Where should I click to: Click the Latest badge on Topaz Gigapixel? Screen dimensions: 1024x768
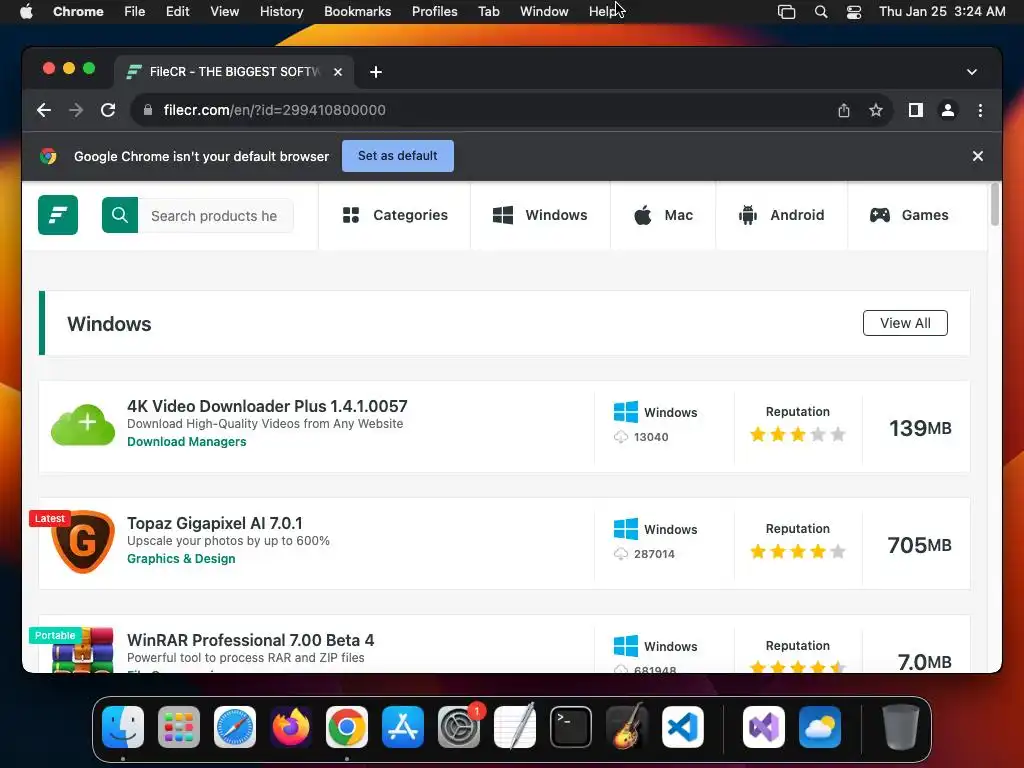pos(50,519)
